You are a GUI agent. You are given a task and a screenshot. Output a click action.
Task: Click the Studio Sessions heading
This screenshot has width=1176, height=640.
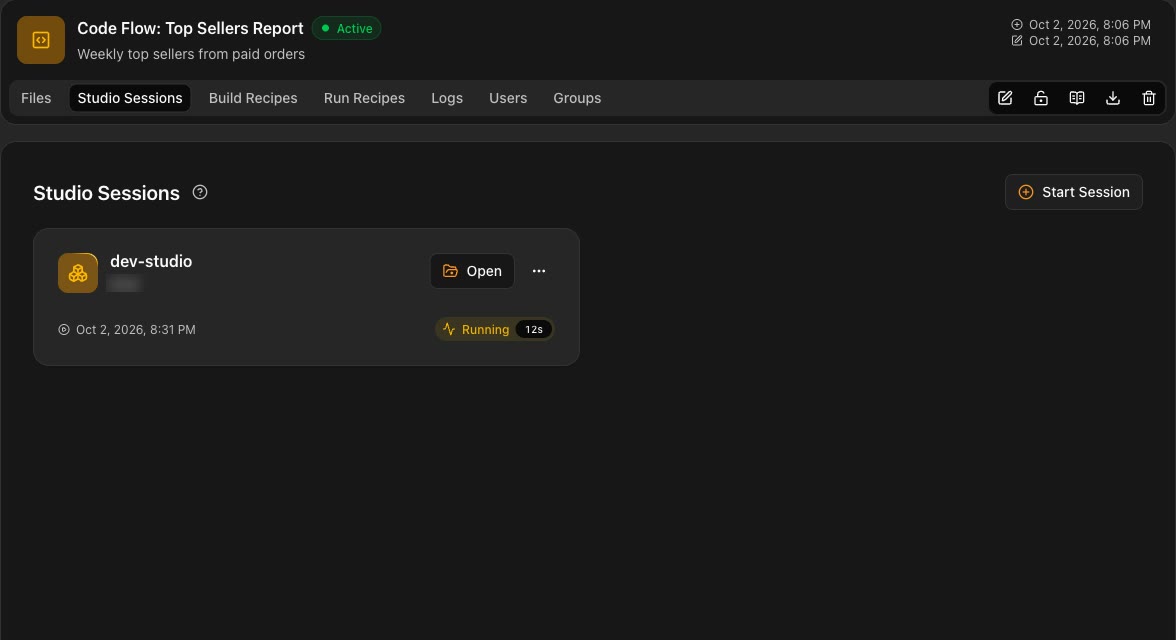(106, 193)
